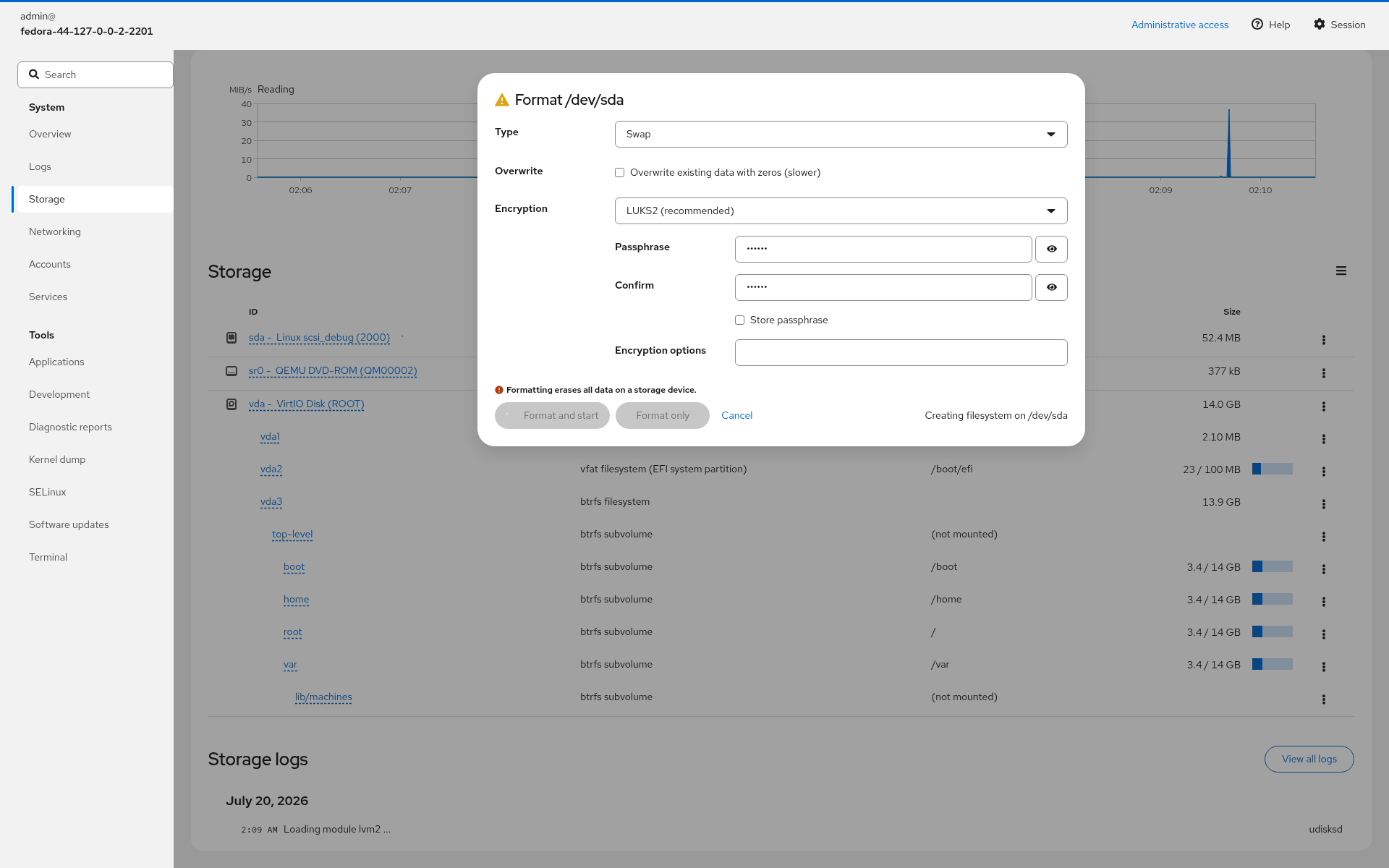This screenshot has width=1389, height=868.
Task: Go to Overview in sidebar
Action: tap(93, 134)
